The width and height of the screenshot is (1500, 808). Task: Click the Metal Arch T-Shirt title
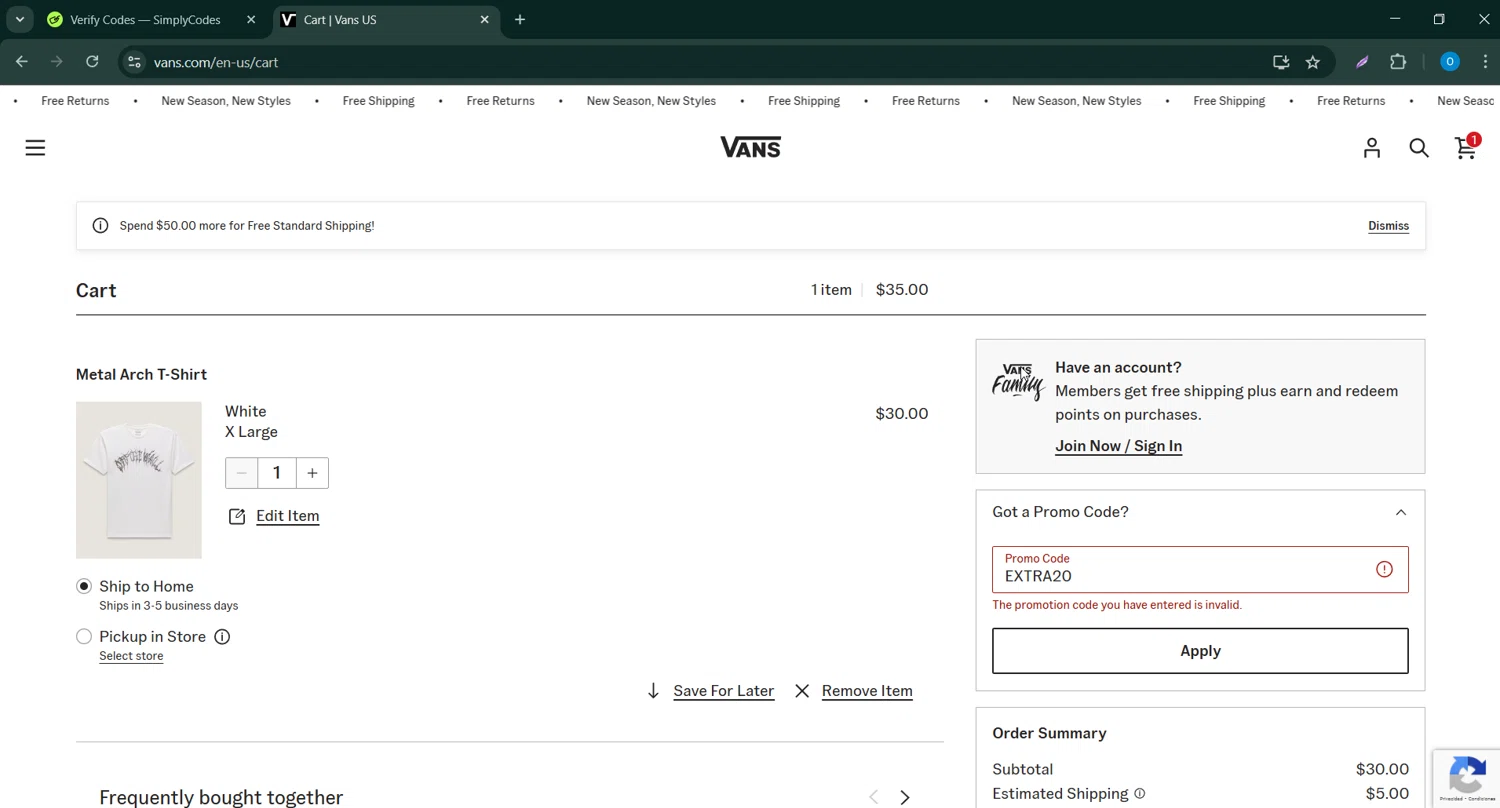141,374
